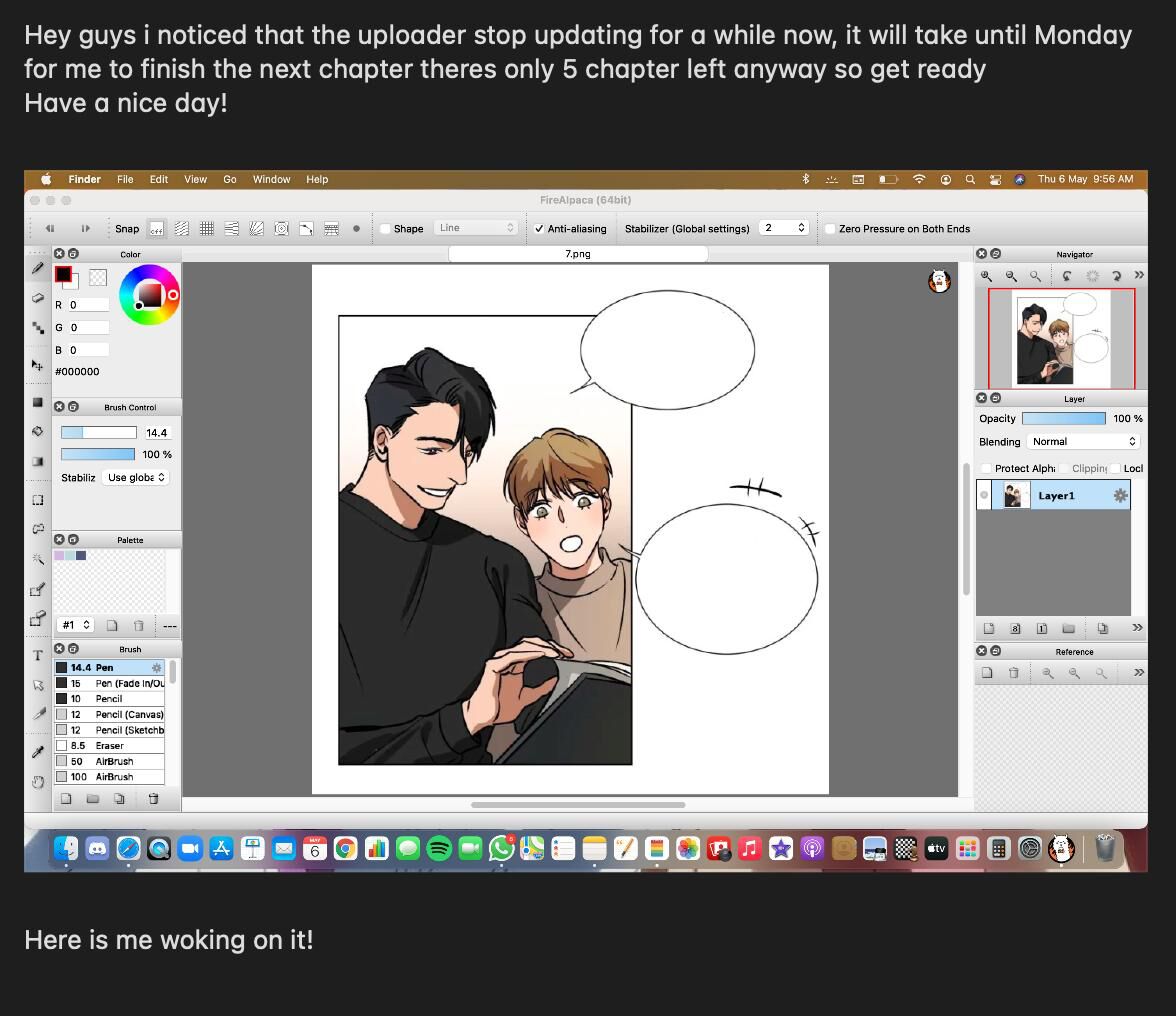Open the Window menu in menu bar
Screen dimensions: 1176x1016
pyautogui.click(x=271, y=179)
